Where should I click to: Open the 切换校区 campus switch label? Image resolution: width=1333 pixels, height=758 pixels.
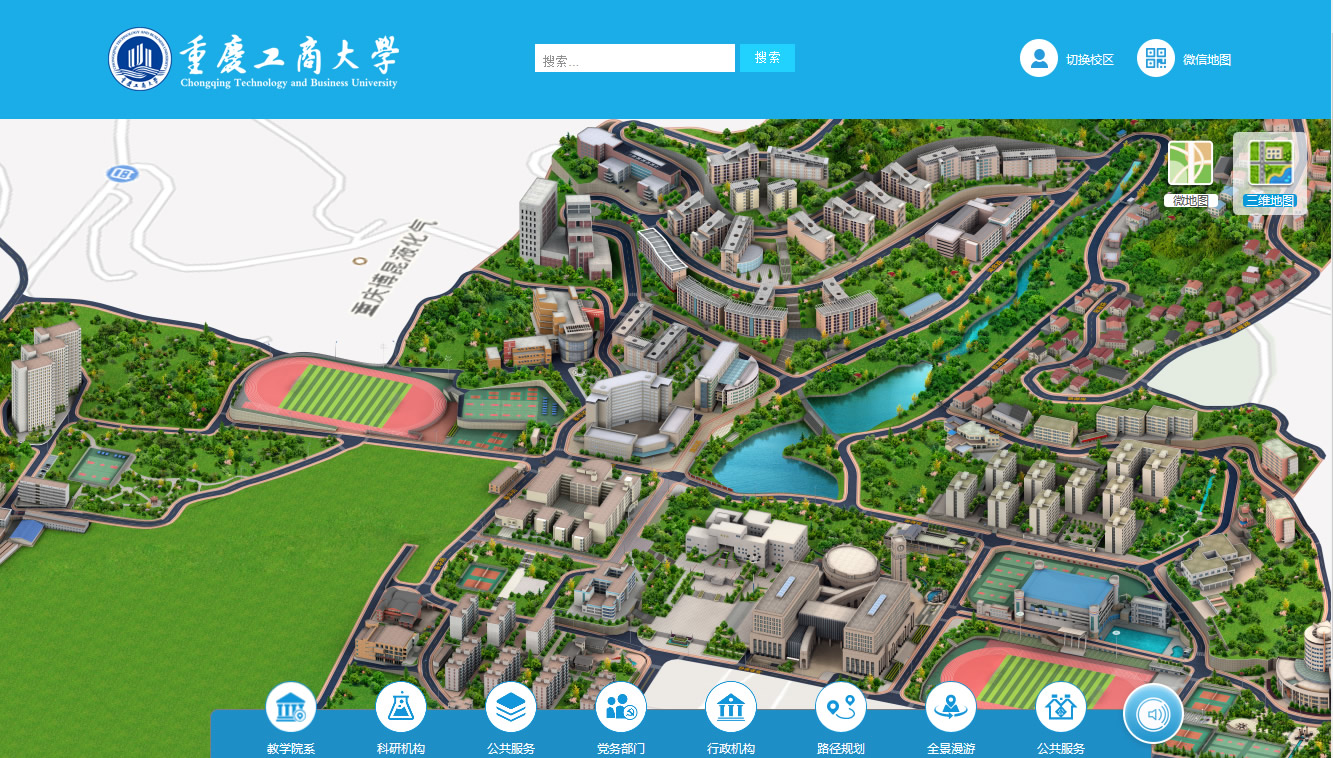1090,60
